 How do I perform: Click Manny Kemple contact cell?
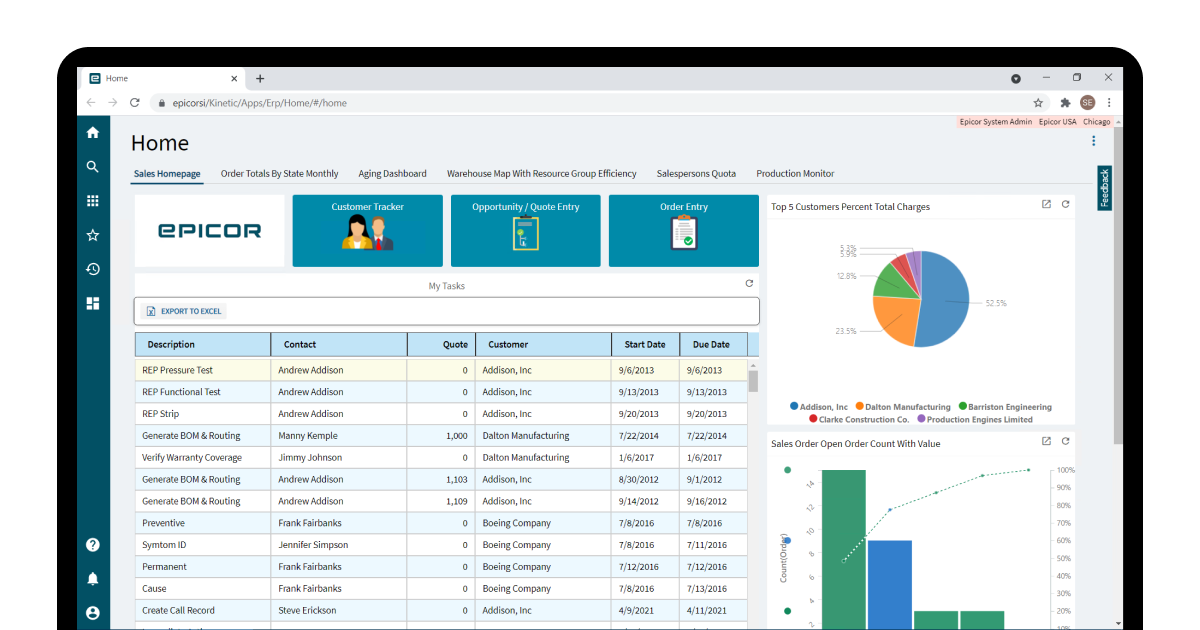[339, 436]
